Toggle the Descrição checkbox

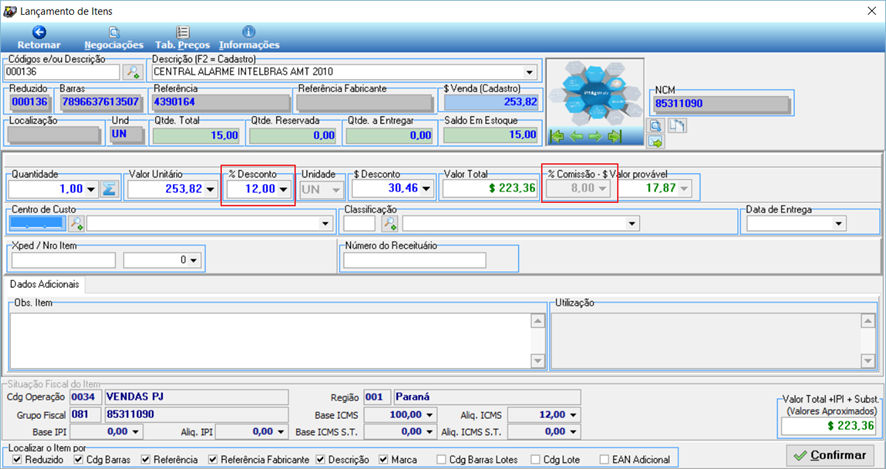(x=320, y=460)
